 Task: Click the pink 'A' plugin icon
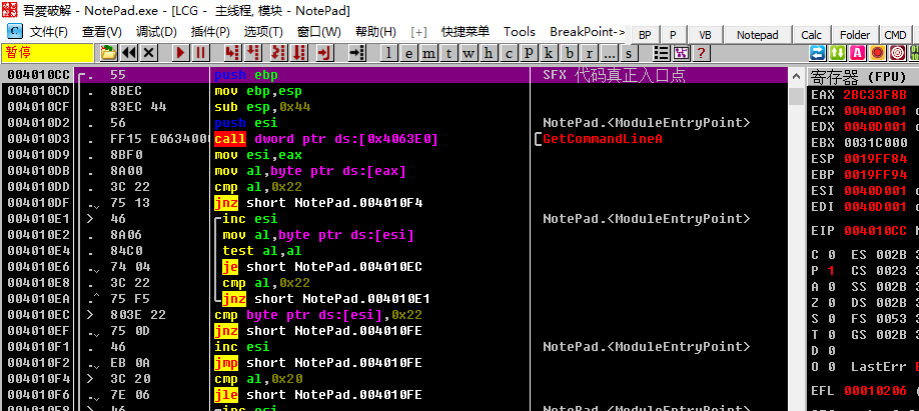click(x=857, y=53)
